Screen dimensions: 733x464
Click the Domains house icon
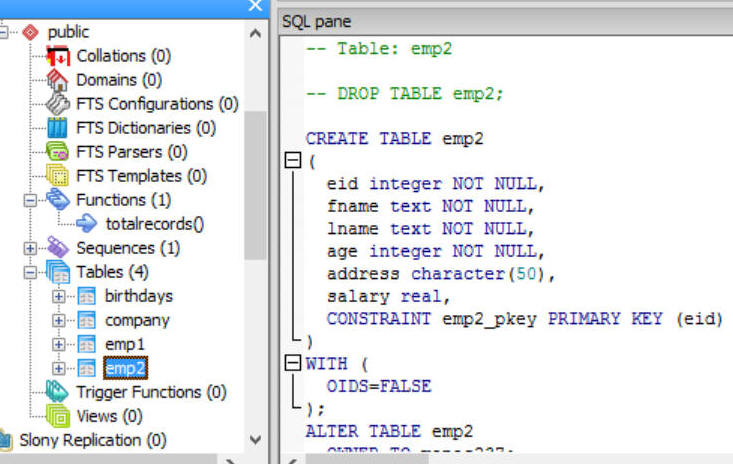pyautogui.click(x=59, y=80)
